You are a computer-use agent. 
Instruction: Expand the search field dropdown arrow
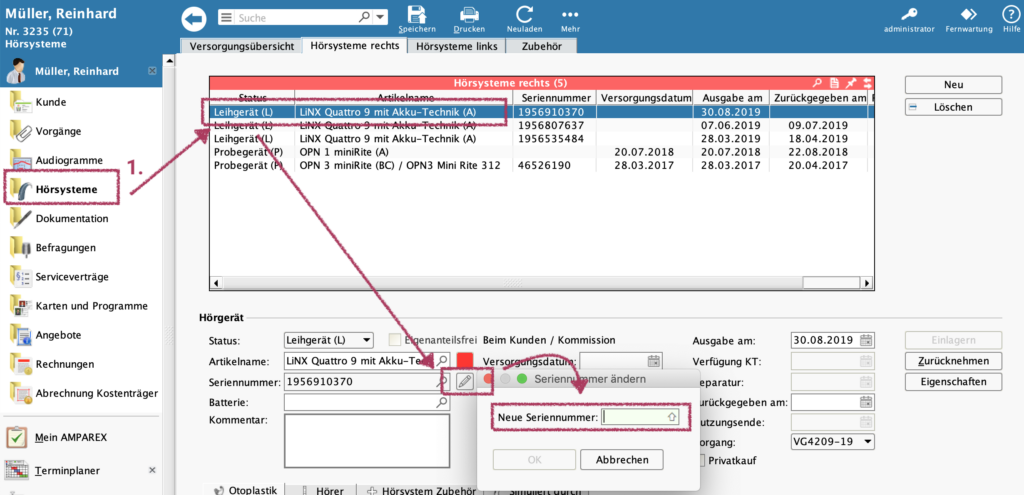click(x=381, y=17)
